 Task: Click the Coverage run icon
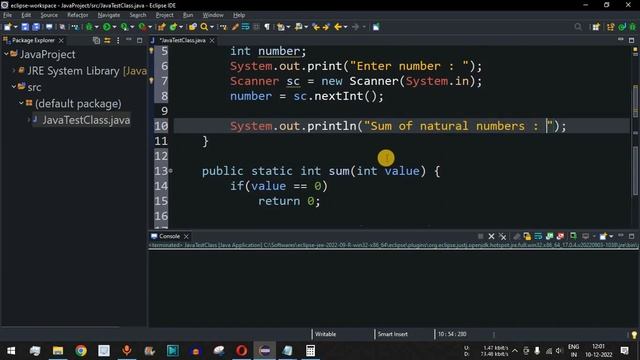(x=124, y=27)
